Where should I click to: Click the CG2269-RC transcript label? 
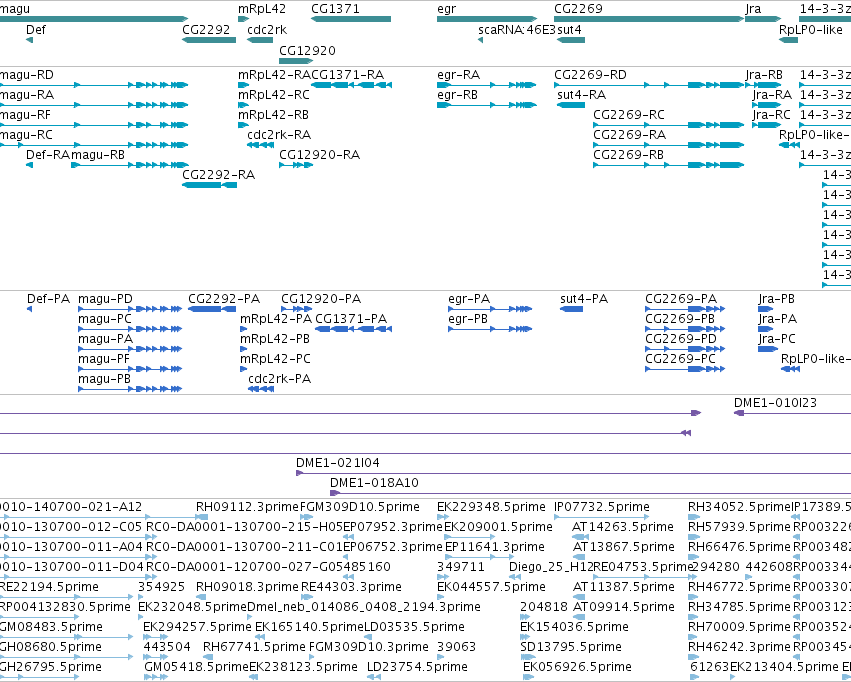(x=629, y=115)
